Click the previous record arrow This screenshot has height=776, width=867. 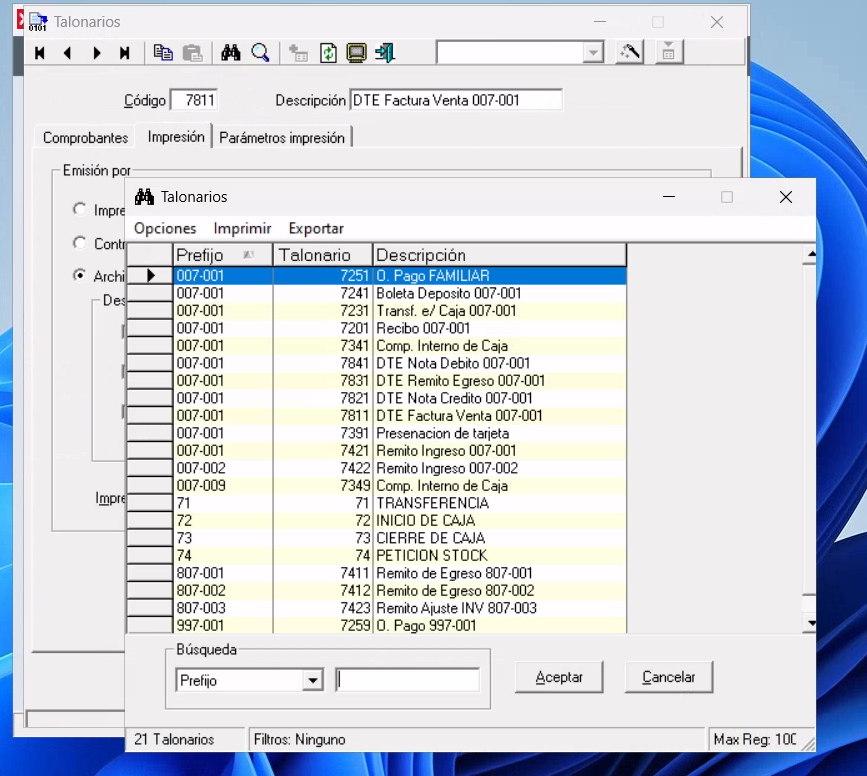click(68, 53)
